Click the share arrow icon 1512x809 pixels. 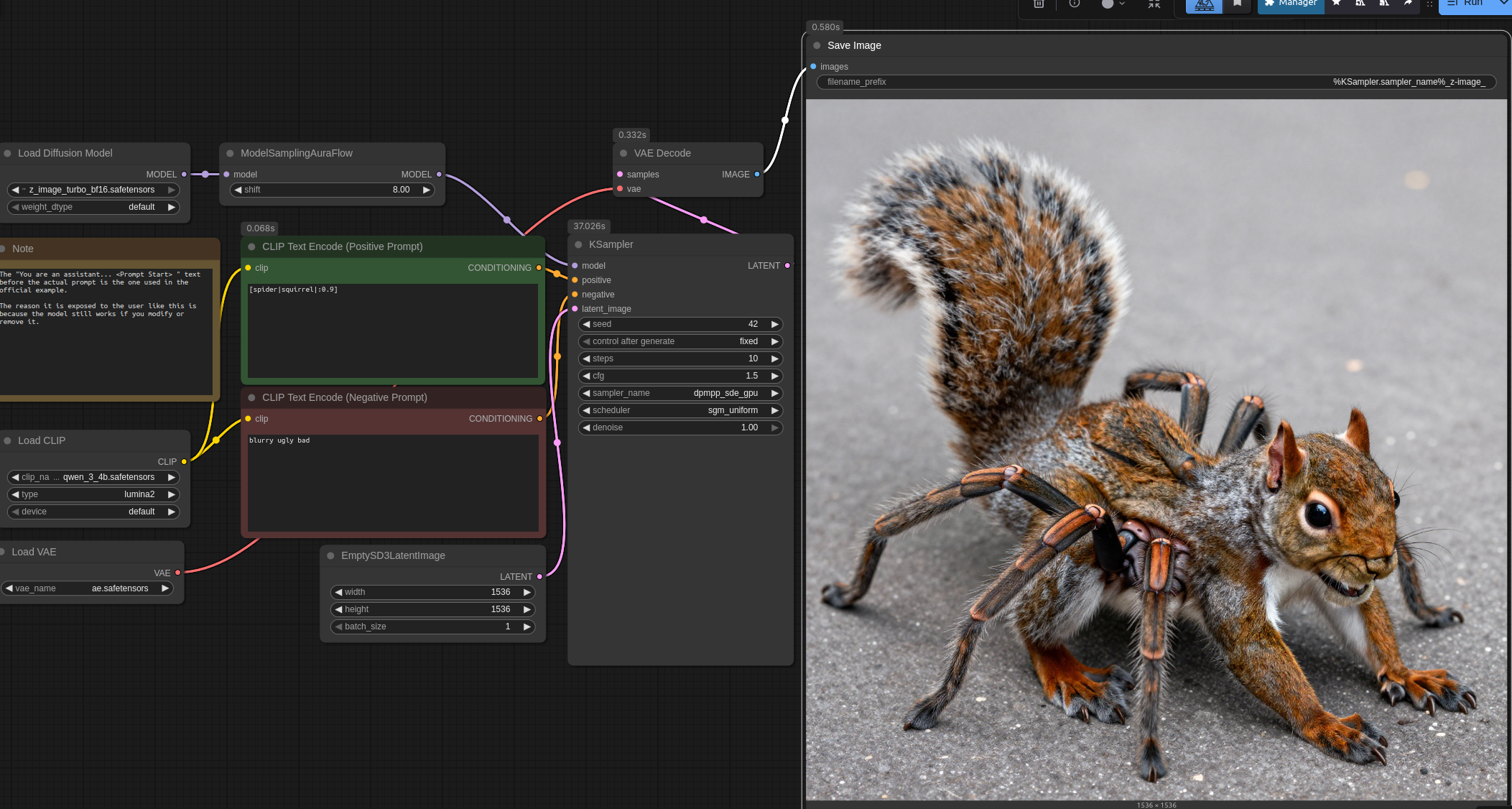[1409, 4]
